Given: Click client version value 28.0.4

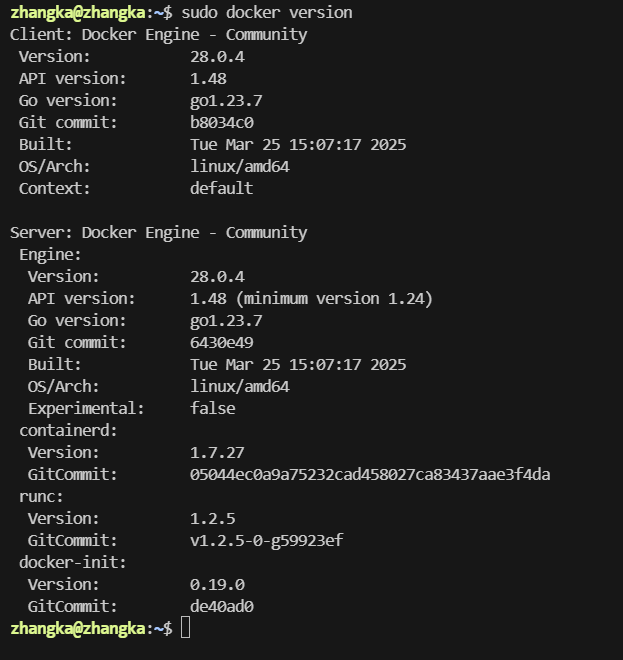Looking at the screenshot, I should pos(217,57).
